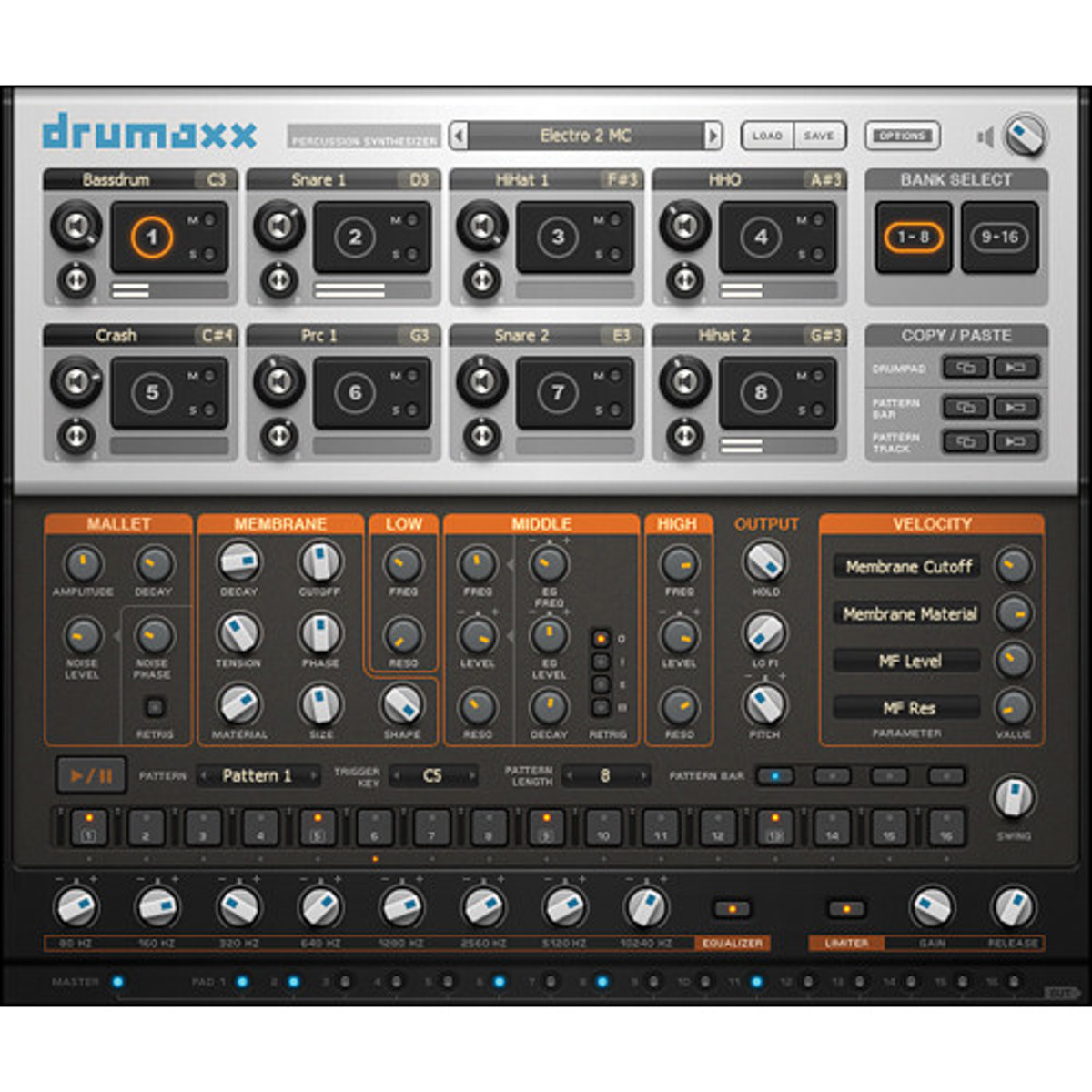Click the Snare 1 volume knob

(x=279, y=225)
